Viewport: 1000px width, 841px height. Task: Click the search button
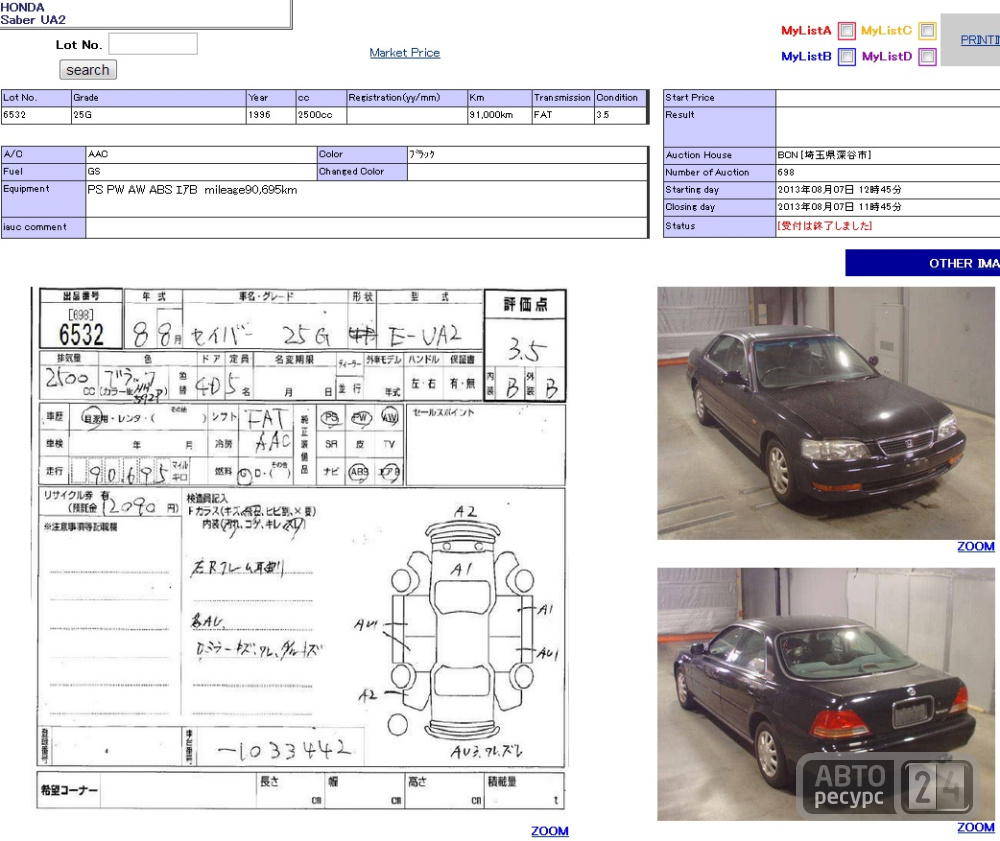click(x=88, y=70)
